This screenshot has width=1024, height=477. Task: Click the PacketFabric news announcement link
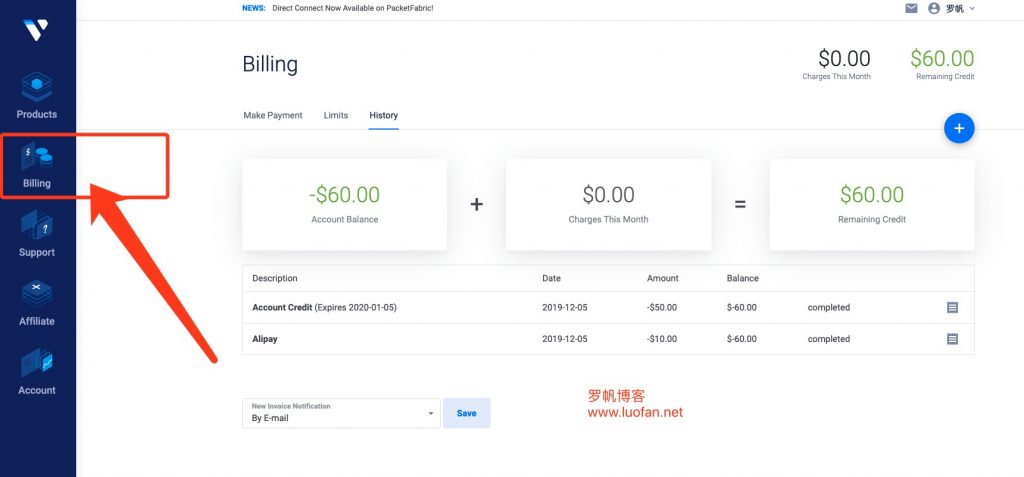coord(352,8)
